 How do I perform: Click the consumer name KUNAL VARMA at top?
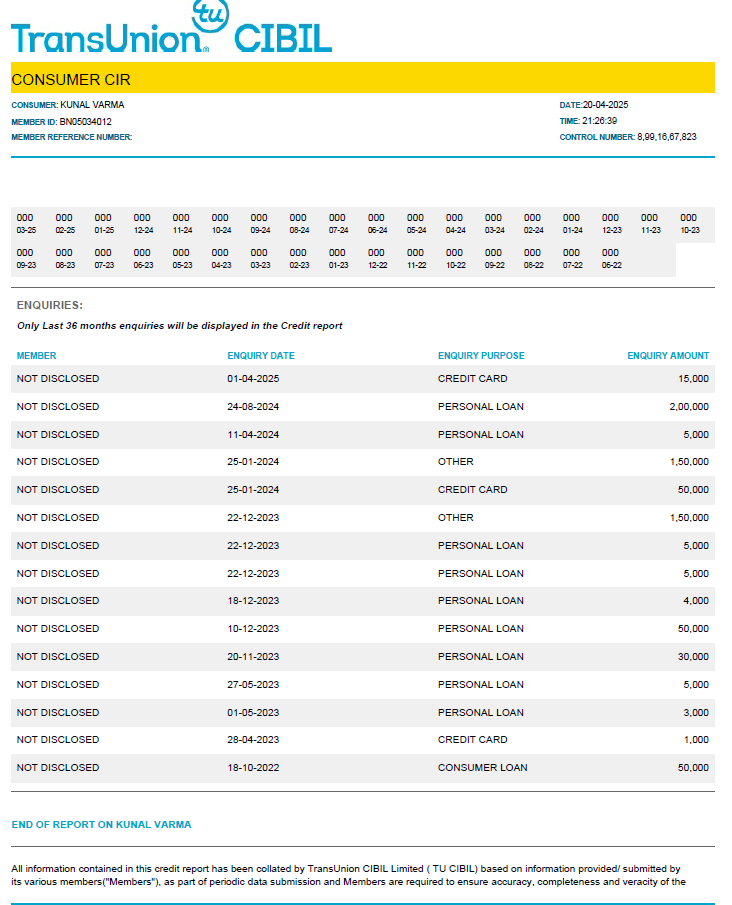tap(92, 105)
